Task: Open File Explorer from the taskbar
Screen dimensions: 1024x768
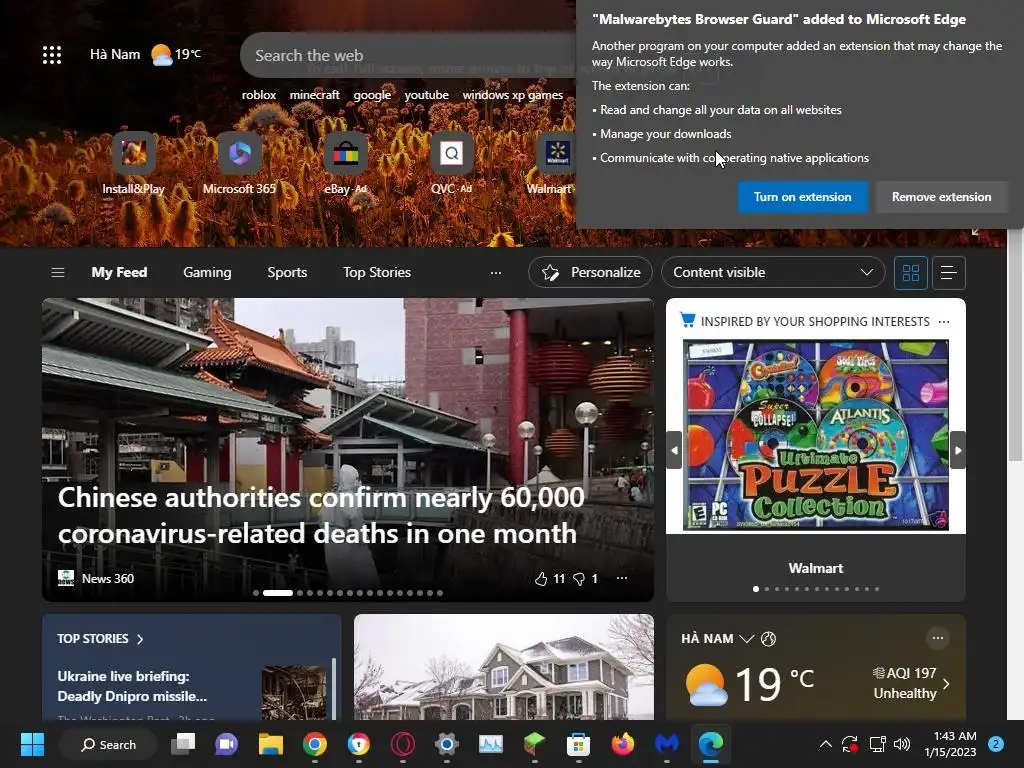Action: [x=270, y=744]
